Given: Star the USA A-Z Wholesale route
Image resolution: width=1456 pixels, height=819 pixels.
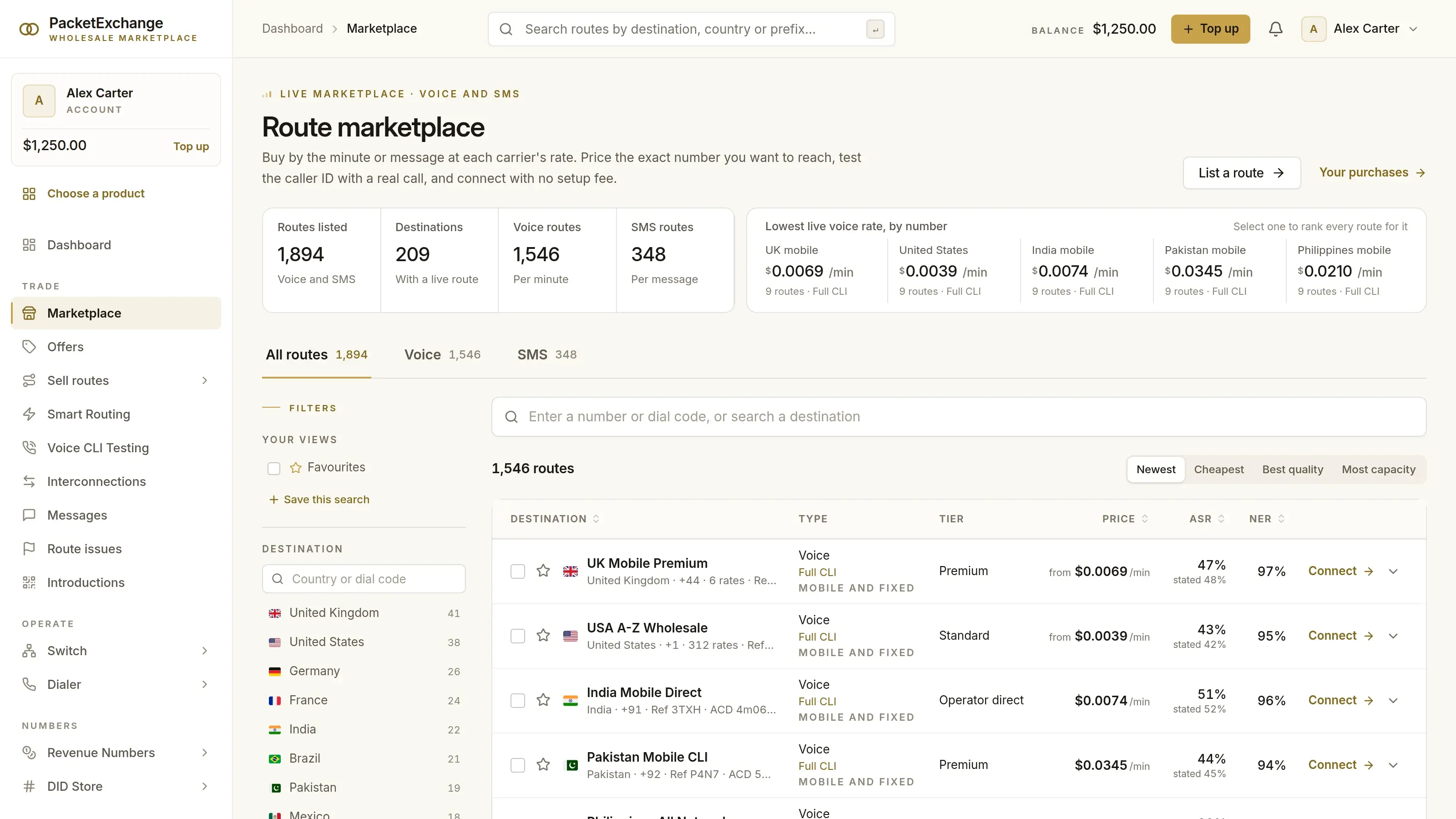Looking at the screenshot, I should 543,635.
